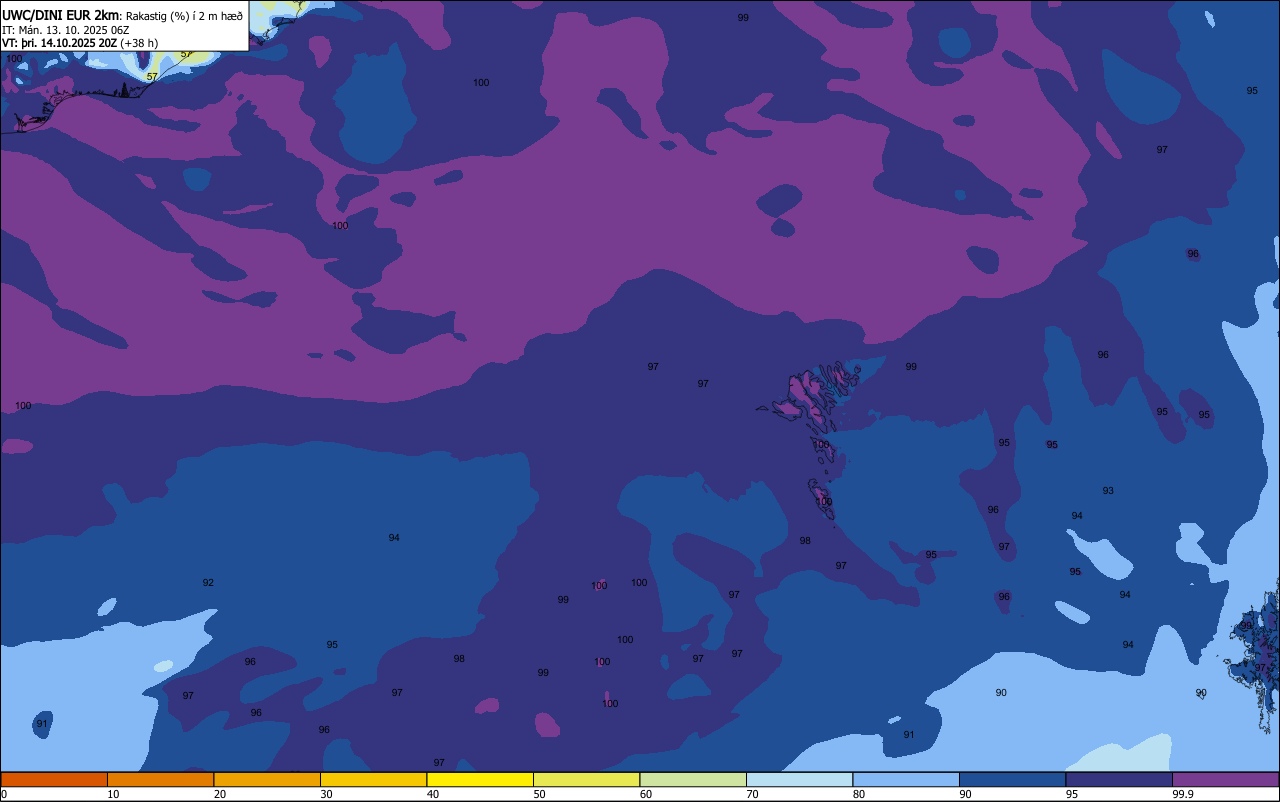
Task: Click the purple above-99.9 legend swatch
Action: point(1225,779)
